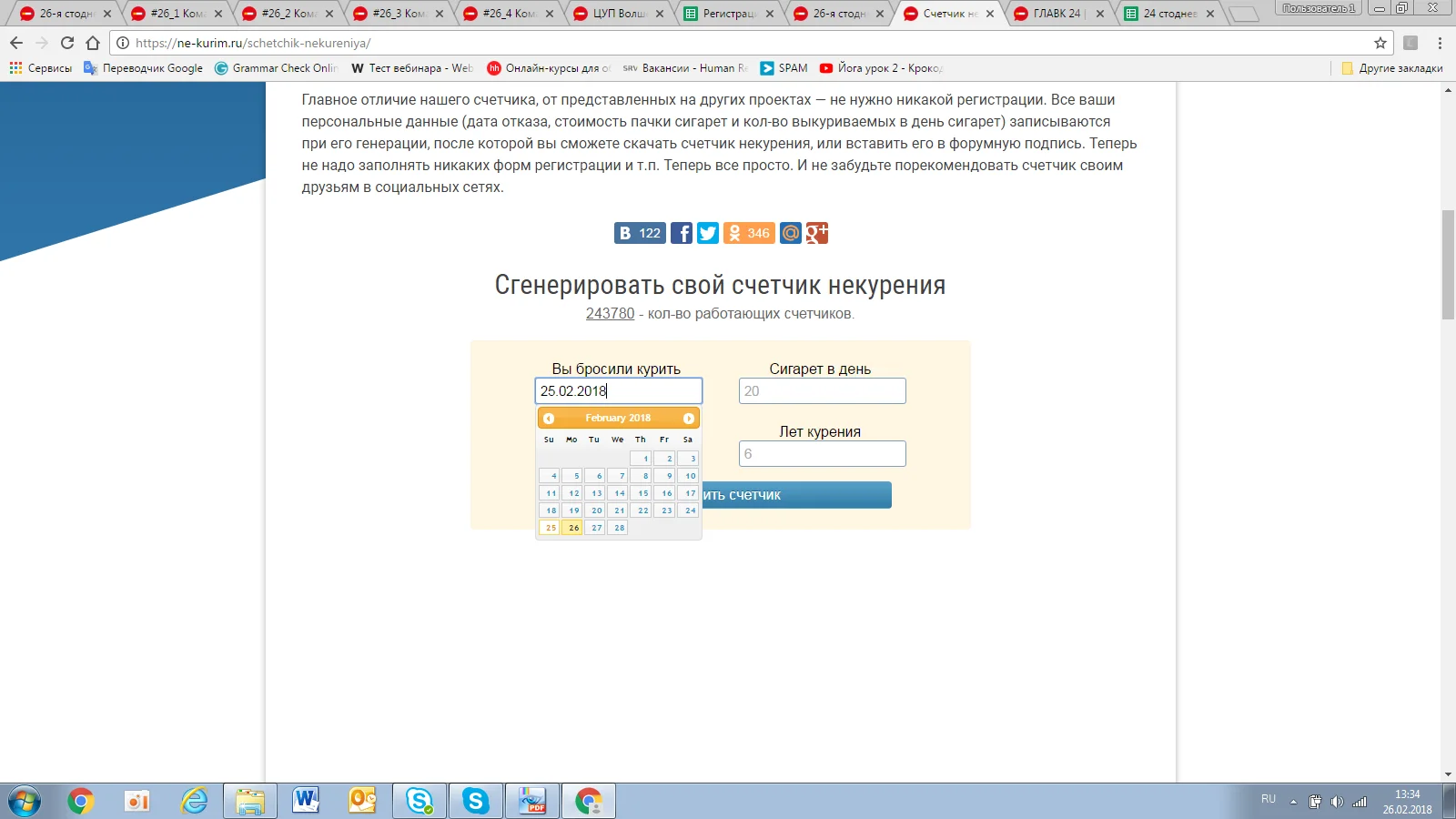Click the browser back arrow
Image resolution: width=1456 pixels, height=819 pixels.
pyautogui.click(x=16, y=43)
